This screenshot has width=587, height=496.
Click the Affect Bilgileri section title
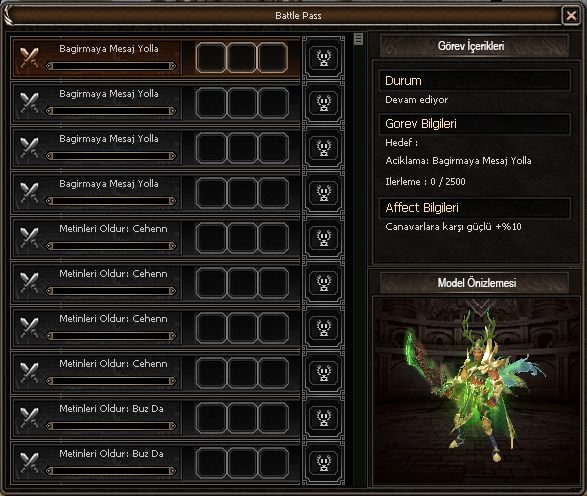pos(422,208)
